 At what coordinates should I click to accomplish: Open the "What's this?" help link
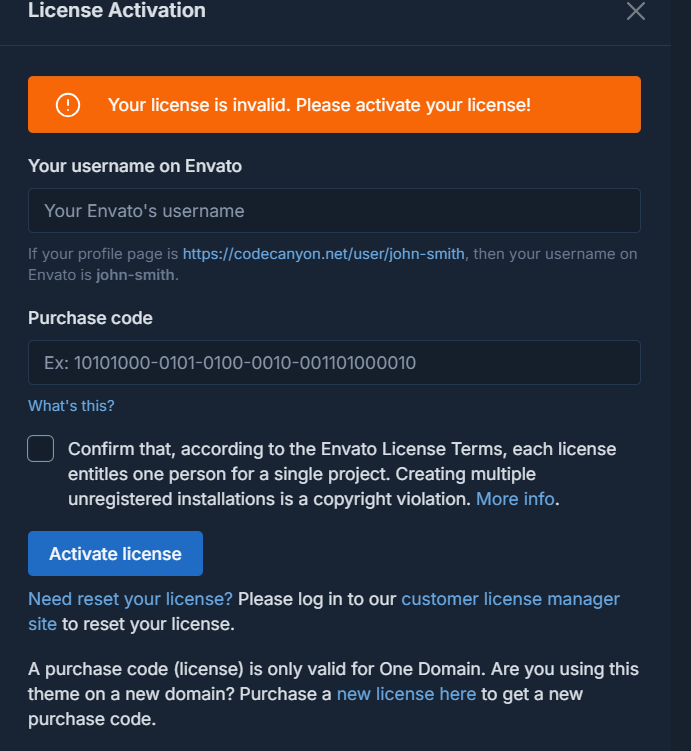coord(71,406)
